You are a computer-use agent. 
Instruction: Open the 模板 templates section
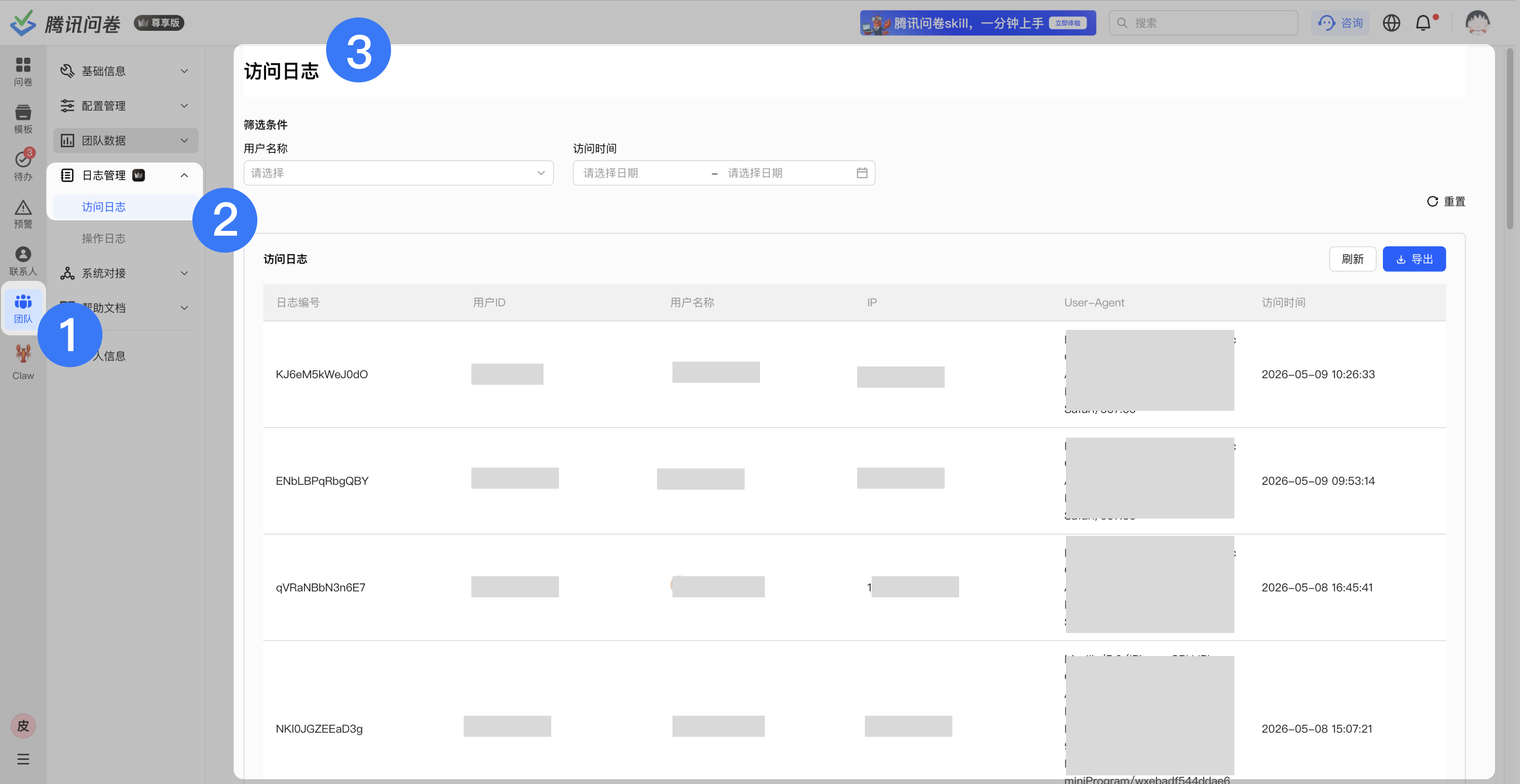point(23,119)
